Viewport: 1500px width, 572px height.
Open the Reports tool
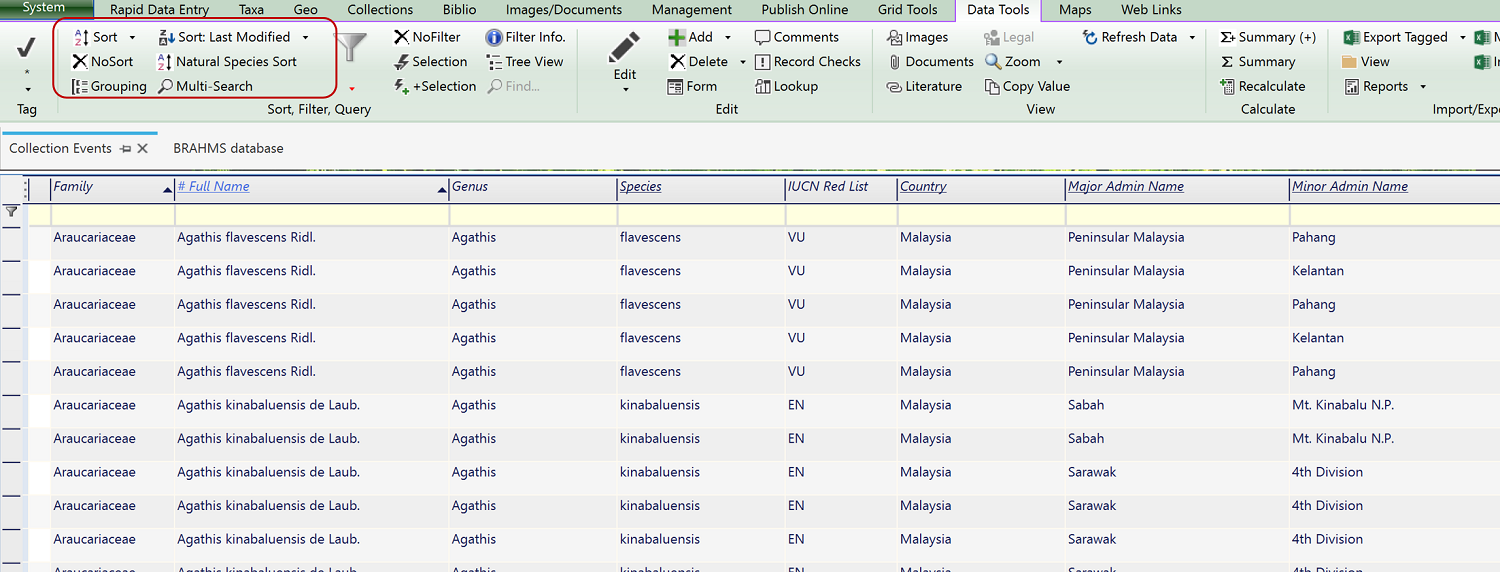click(1376, 86)
